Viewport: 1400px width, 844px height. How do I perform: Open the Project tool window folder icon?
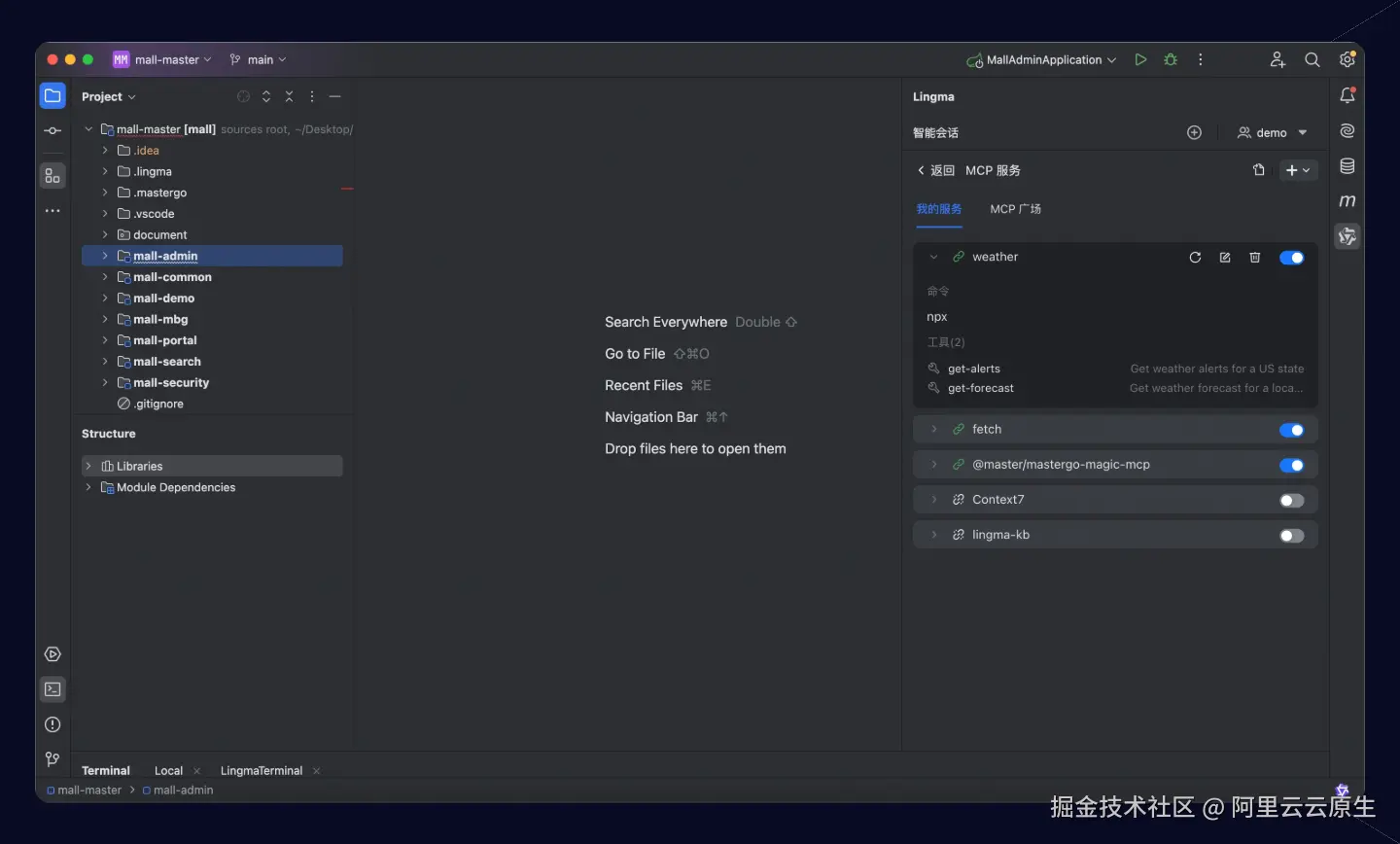pos(52,95)
